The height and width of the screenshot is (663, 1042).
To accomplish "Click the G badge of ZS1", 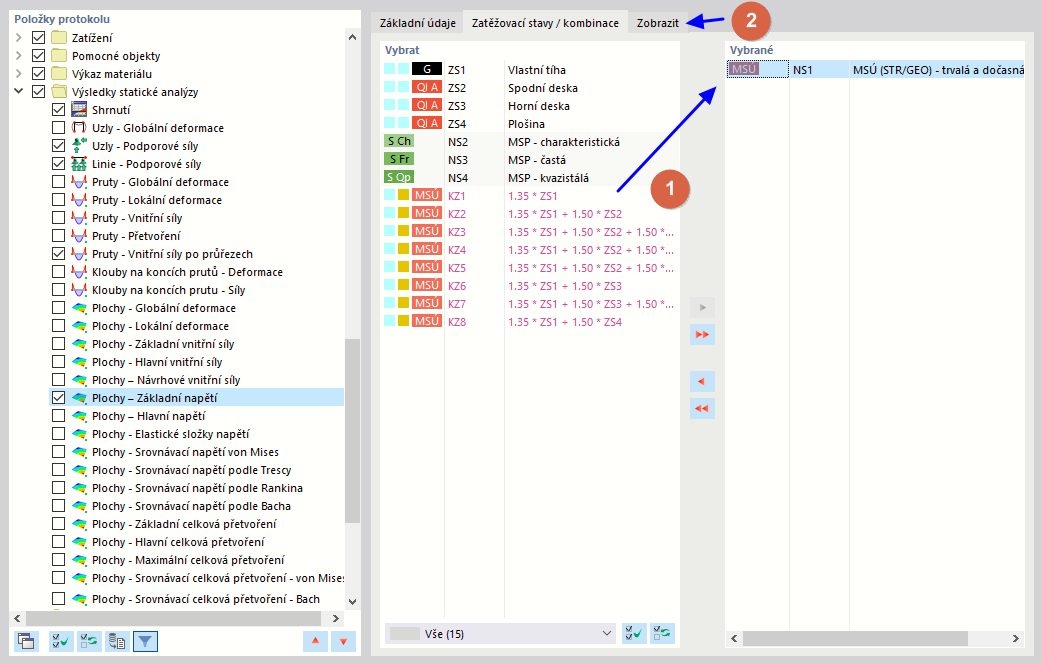I will click(x=427, y=69).
